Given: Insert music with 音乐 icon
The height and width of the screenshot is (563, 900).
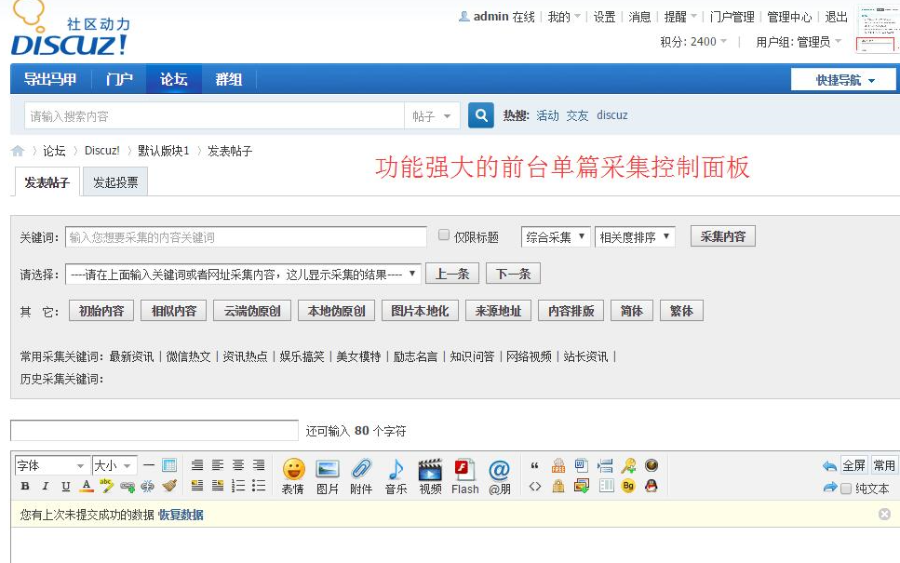Looking at the screenshot, I should click(x=396, y=476).
